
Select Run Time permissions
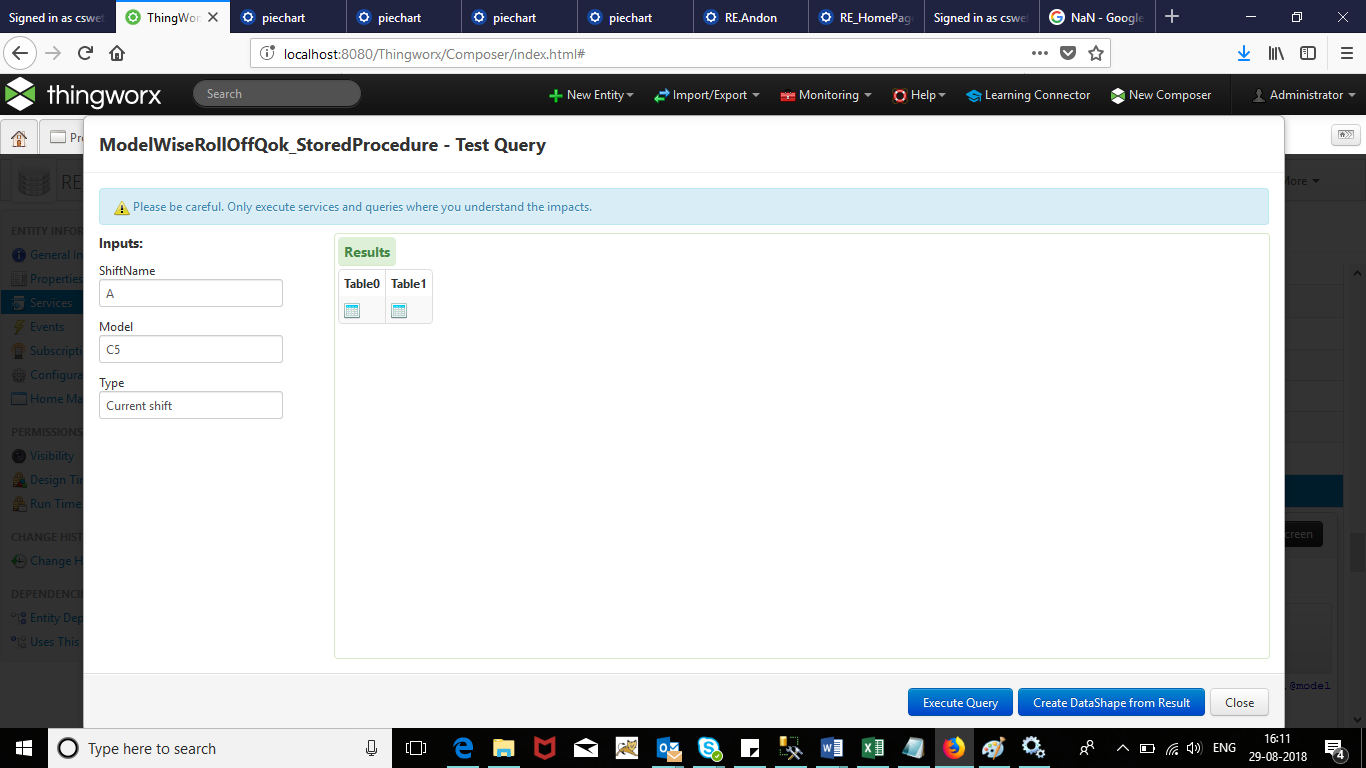pyautogui.click(x=48, y=503)
